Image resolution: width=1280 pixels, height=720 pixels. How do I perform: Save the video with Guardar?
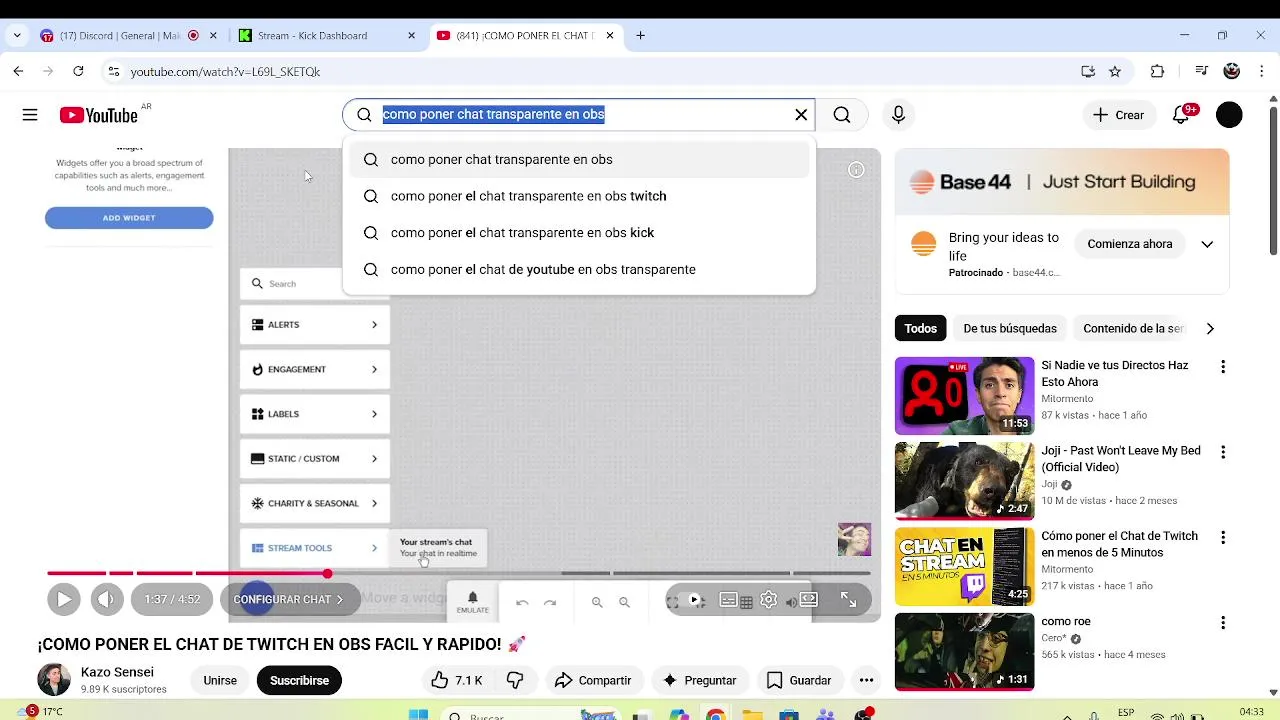click(x=799, y=680)
